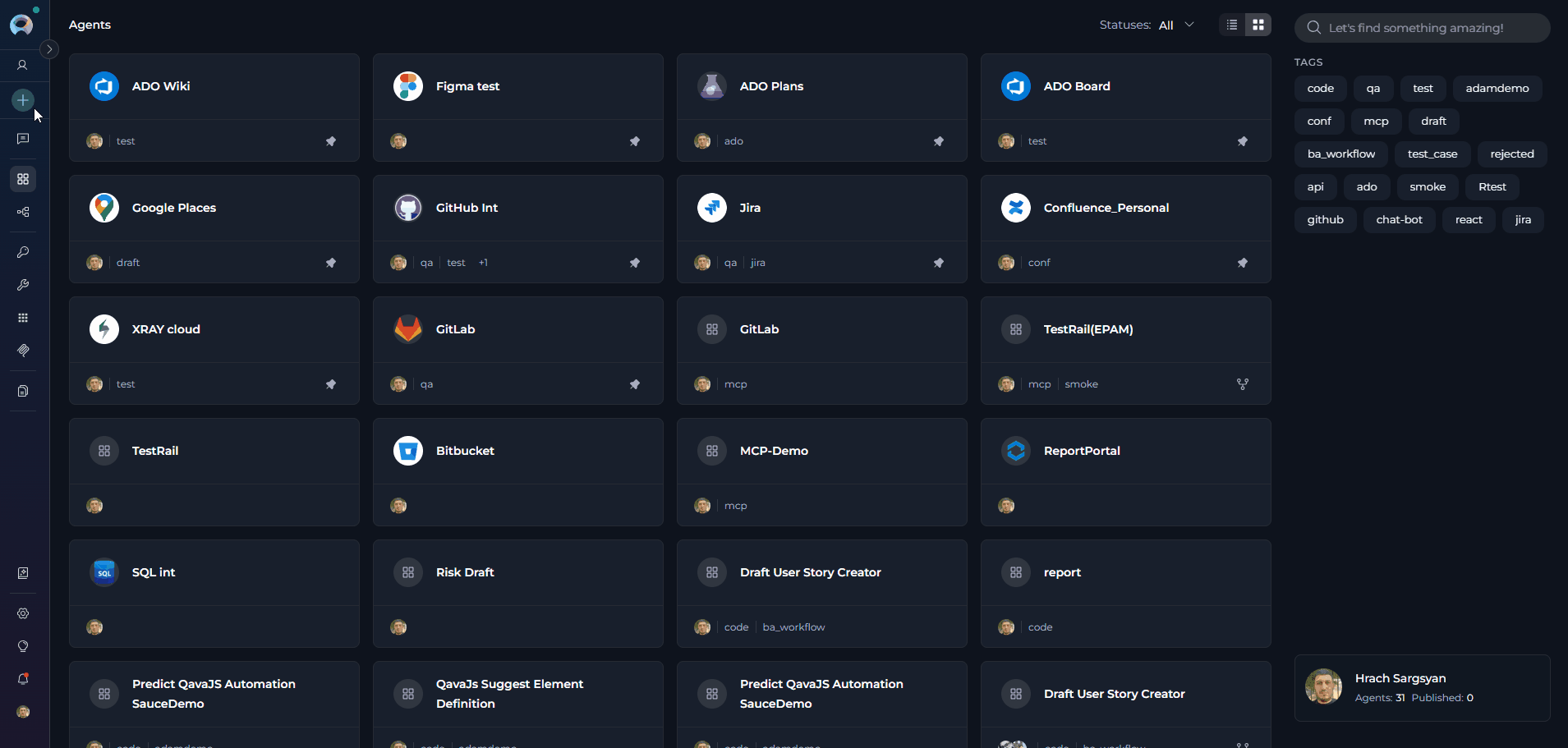Select the qa tag filter
The image size is (1568, 748).
[1373, 88]
